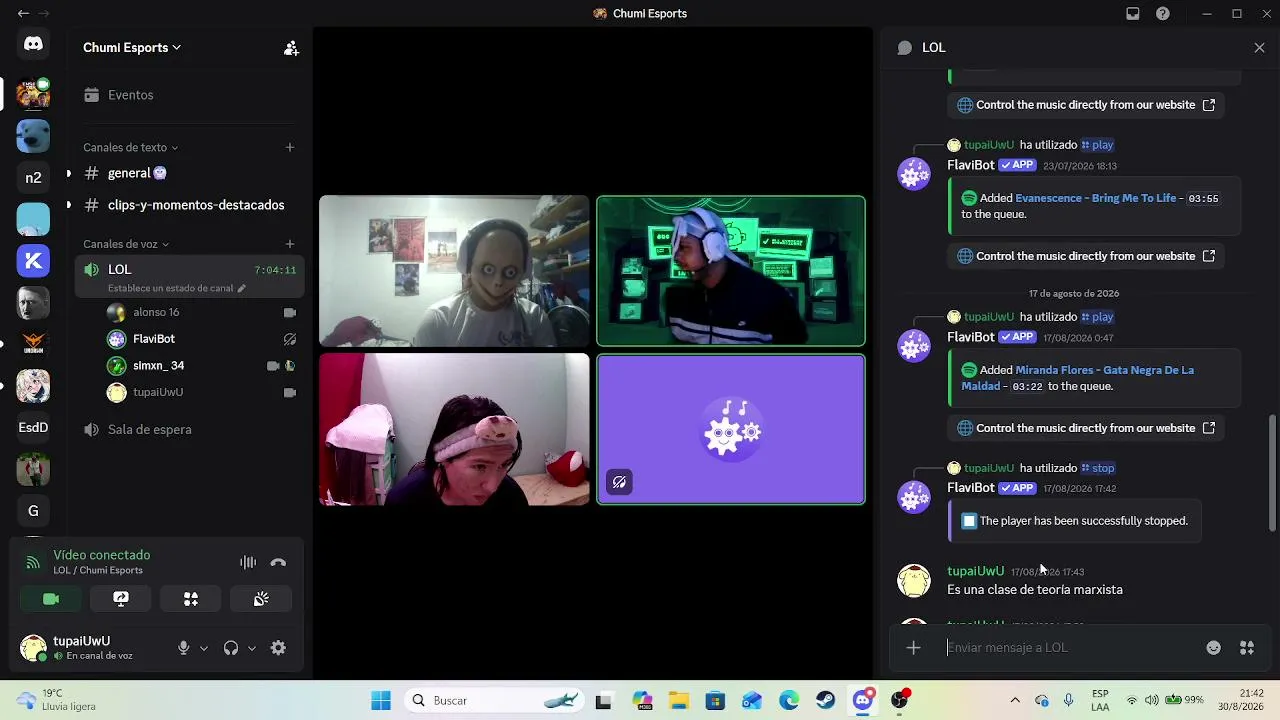Select tupaiUwU in voice channel list
1280x720 pixels.
202,393
